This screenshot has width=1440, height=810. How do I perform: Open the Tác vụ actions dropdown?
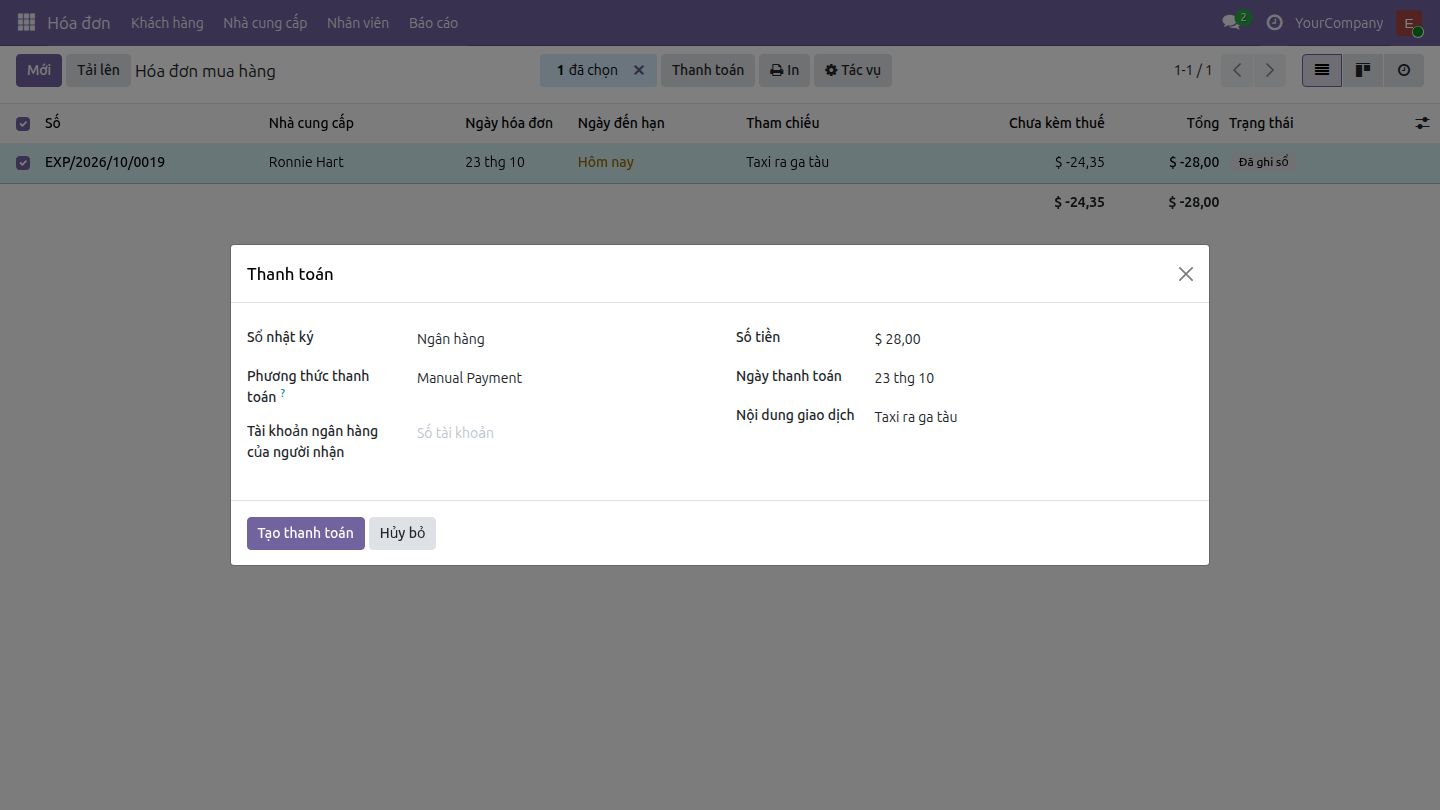point(853,70)
